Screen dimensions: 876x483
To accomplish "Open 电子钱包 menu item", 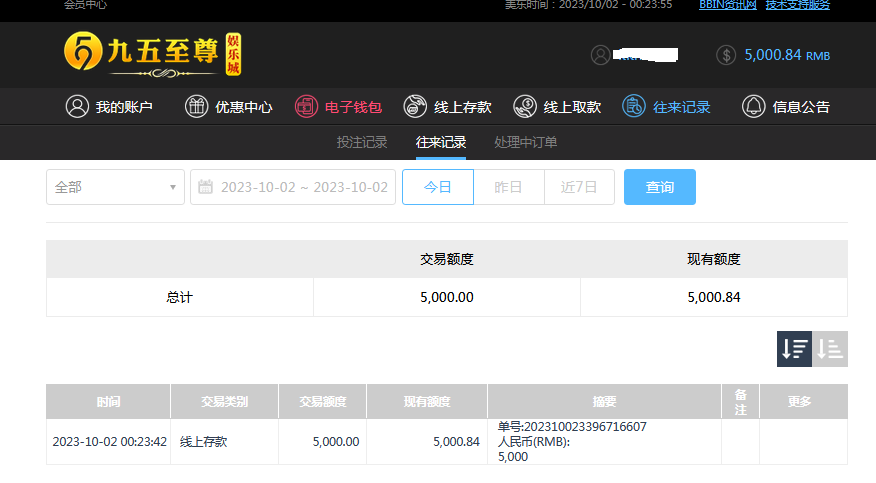I will (x=354, y=107).
